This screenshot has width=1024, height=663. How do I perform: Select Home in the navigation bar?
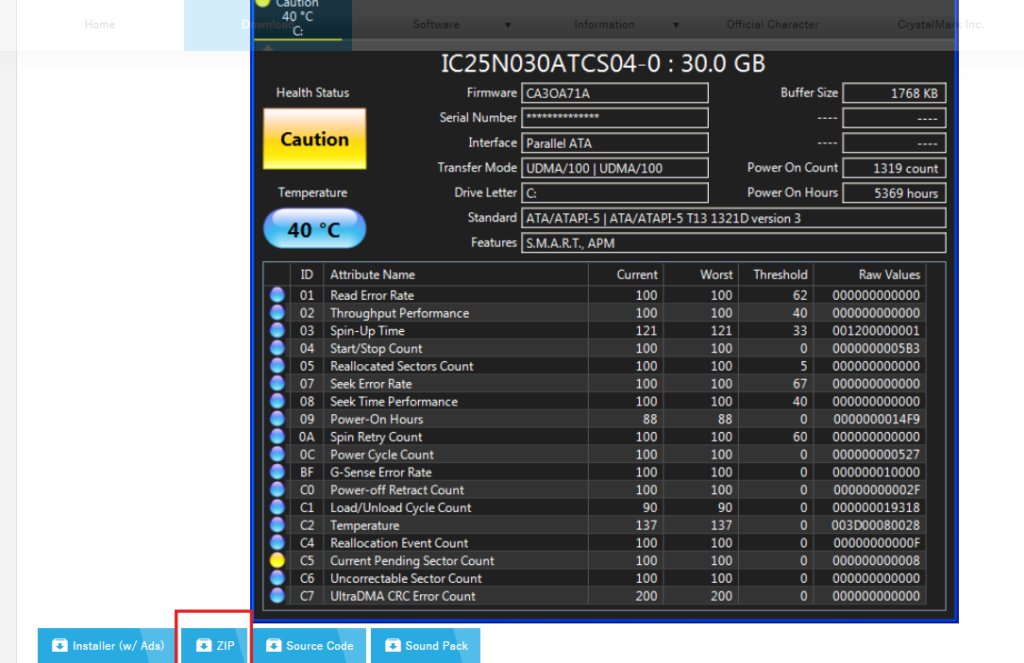pyautogui.click(x=100, y=24)
